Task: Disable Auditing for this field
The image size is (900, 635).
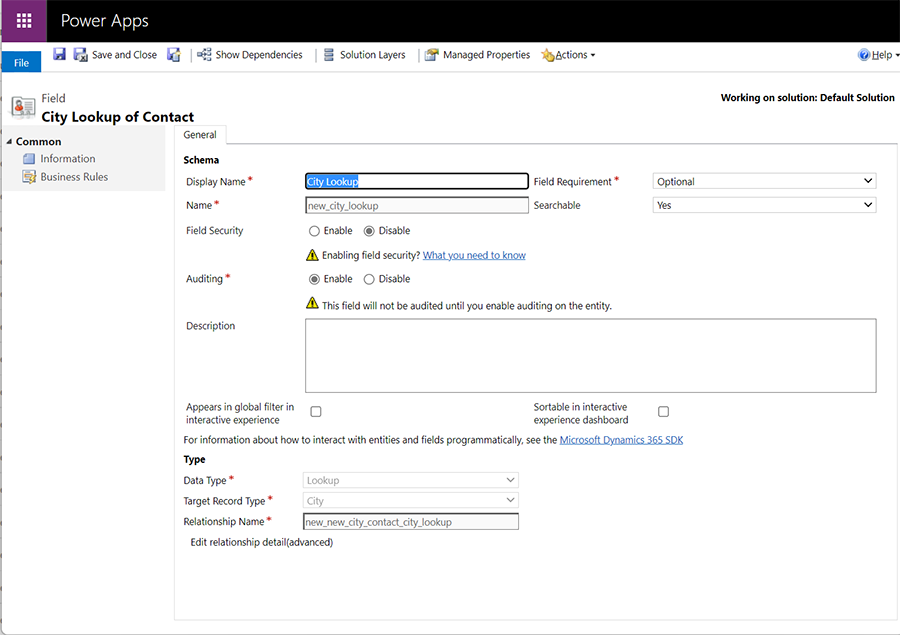Action: click(370, 278)
